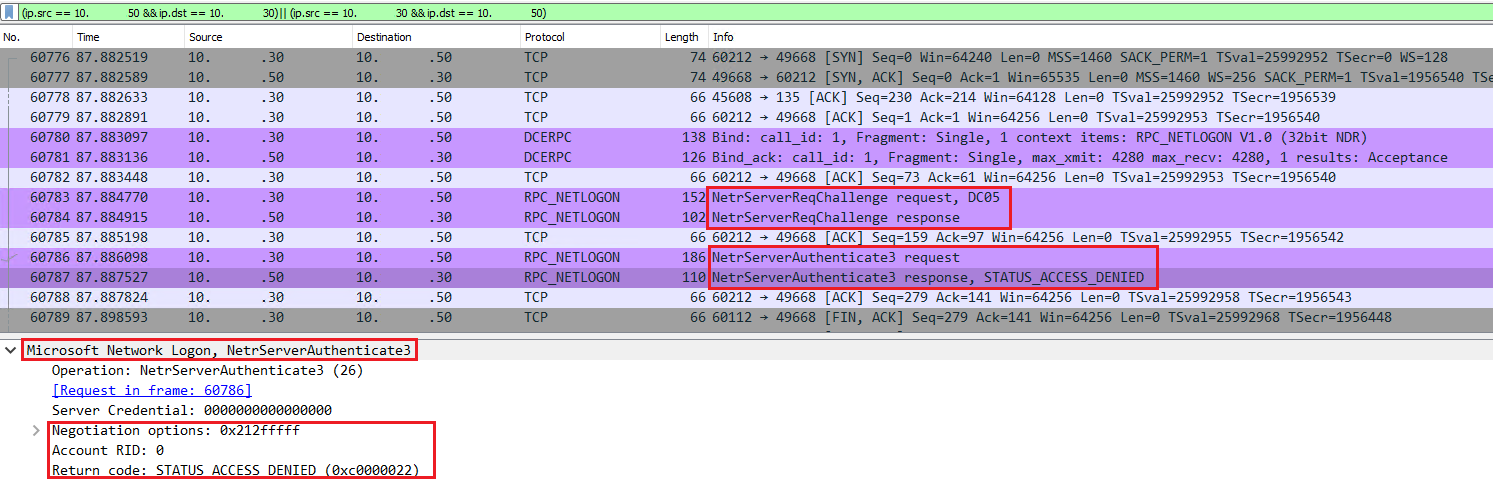
Task: Select the Account RID: 0 field
Action: [108, 450]
